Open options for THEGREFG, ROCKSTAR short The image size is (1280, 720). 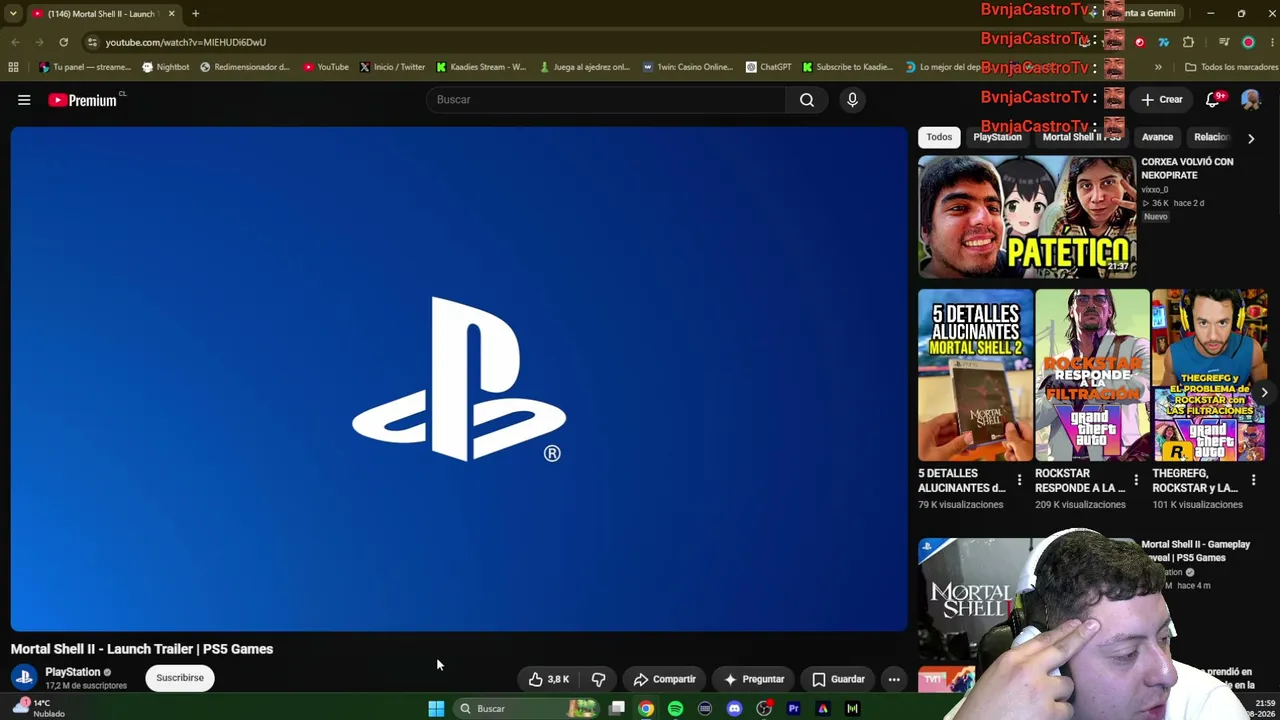coord(1253,481)
